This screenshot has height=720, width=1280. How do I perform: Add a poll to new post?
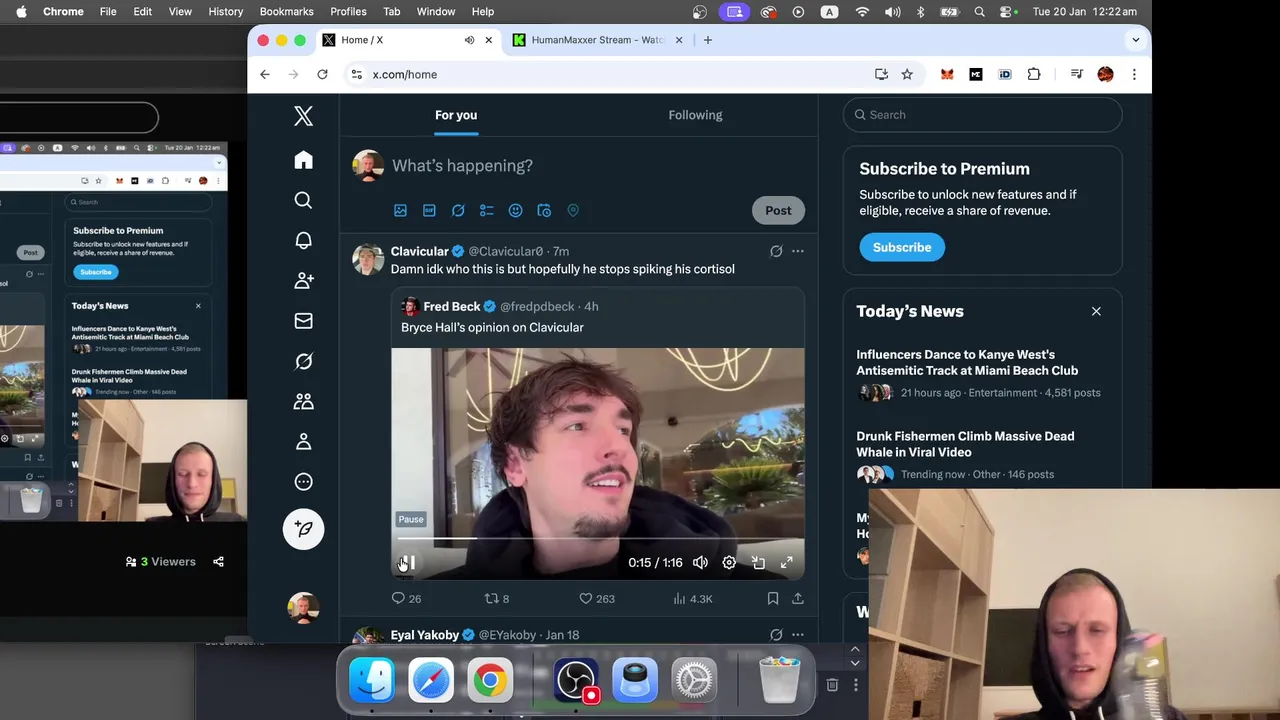486,210
